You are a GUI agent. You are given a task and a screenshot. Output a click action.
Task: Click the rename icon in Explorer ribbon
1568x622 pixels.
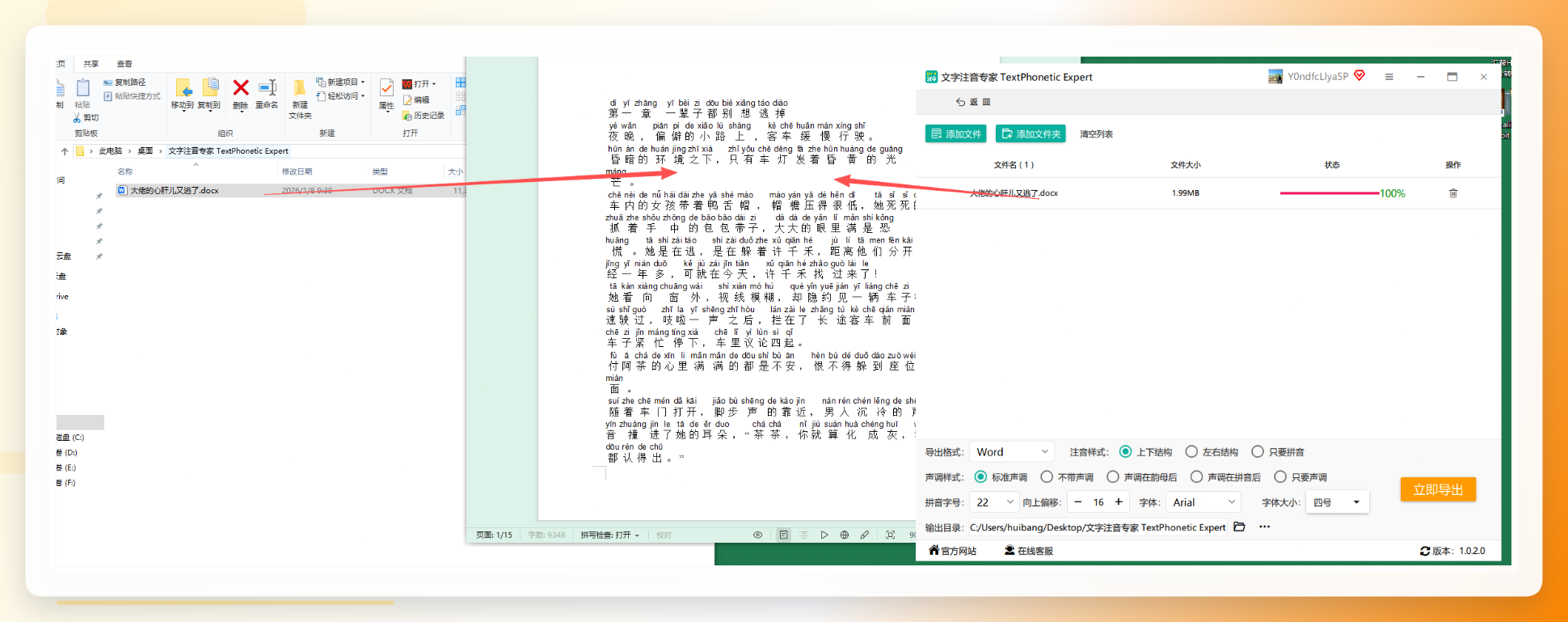pos(267,88)
